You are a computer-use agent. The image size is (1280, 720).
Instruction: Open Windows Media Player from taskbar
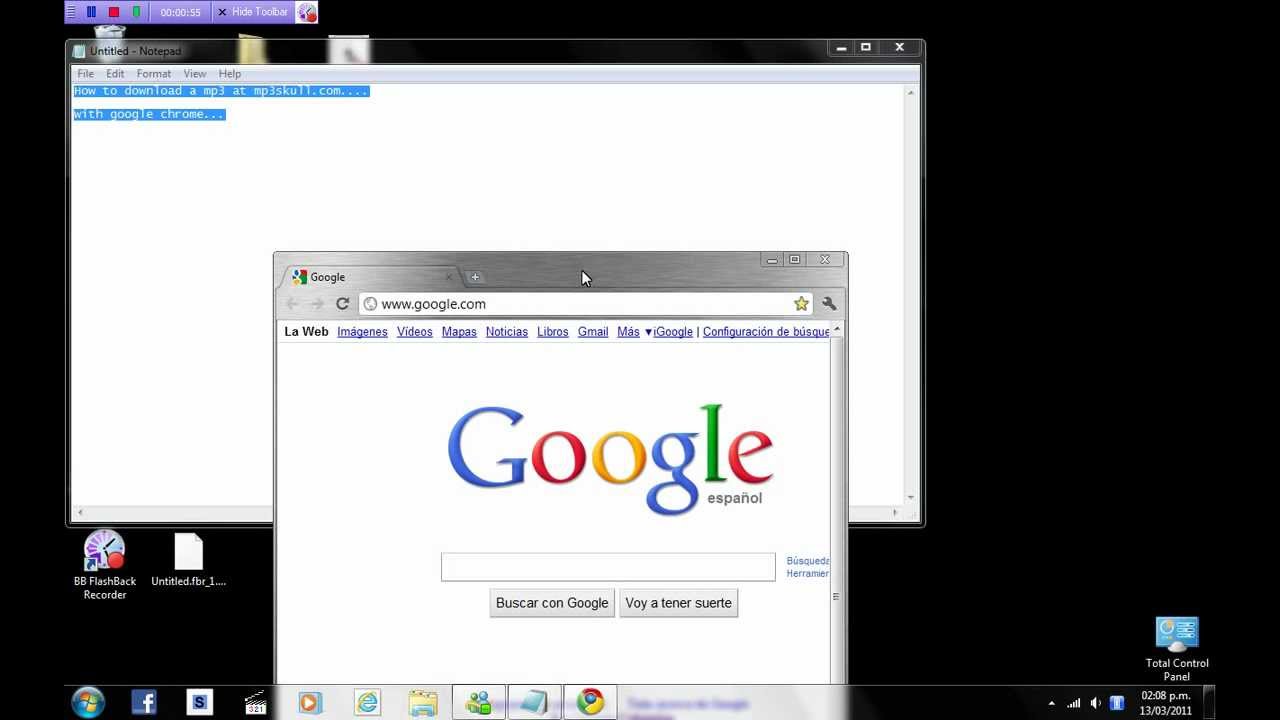[x=311, y=703]
